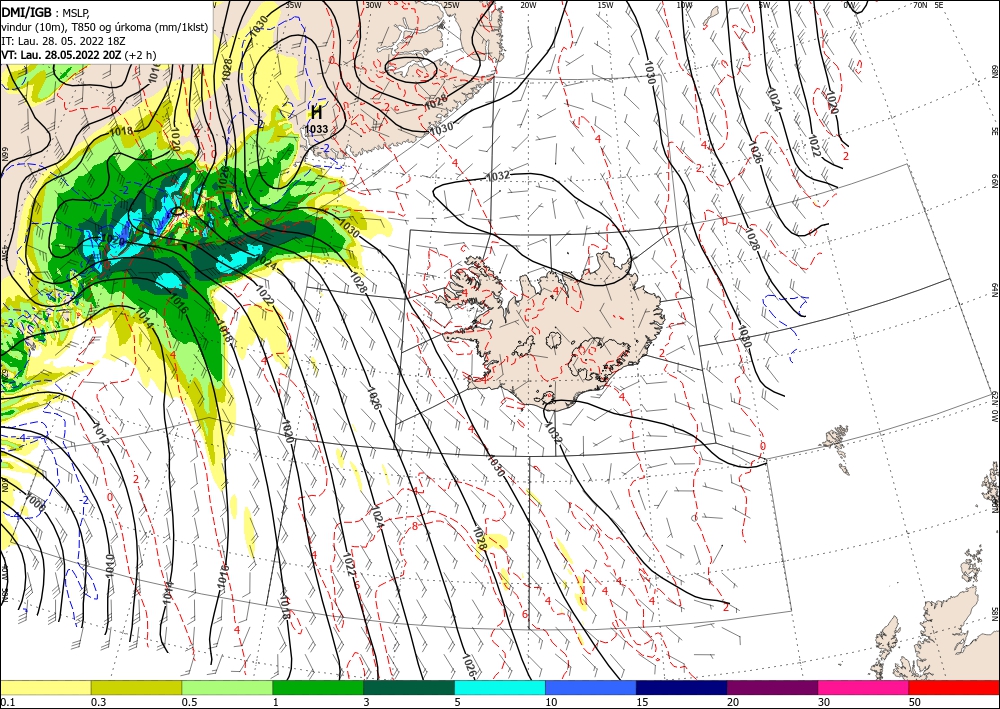
Task: Pick the cyan 5–10 mm legend swatch
Action: coord(500,687)
